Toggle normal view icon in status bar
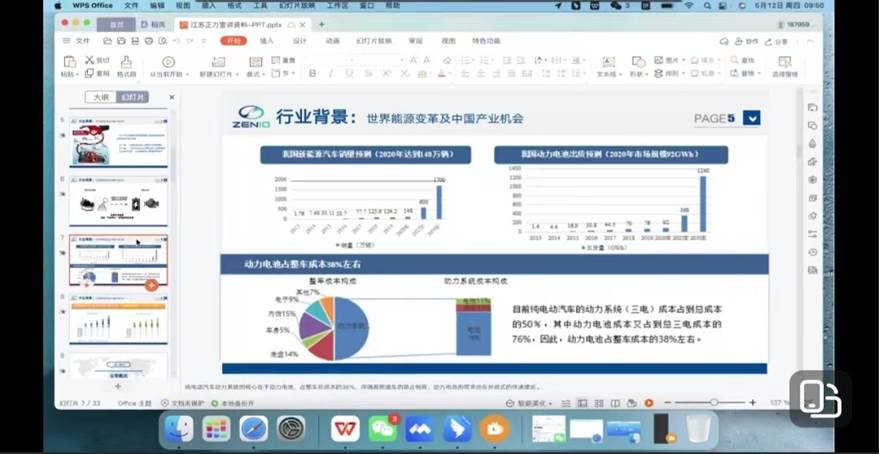This screenshot has height=454, width=879. coord(582,403)
